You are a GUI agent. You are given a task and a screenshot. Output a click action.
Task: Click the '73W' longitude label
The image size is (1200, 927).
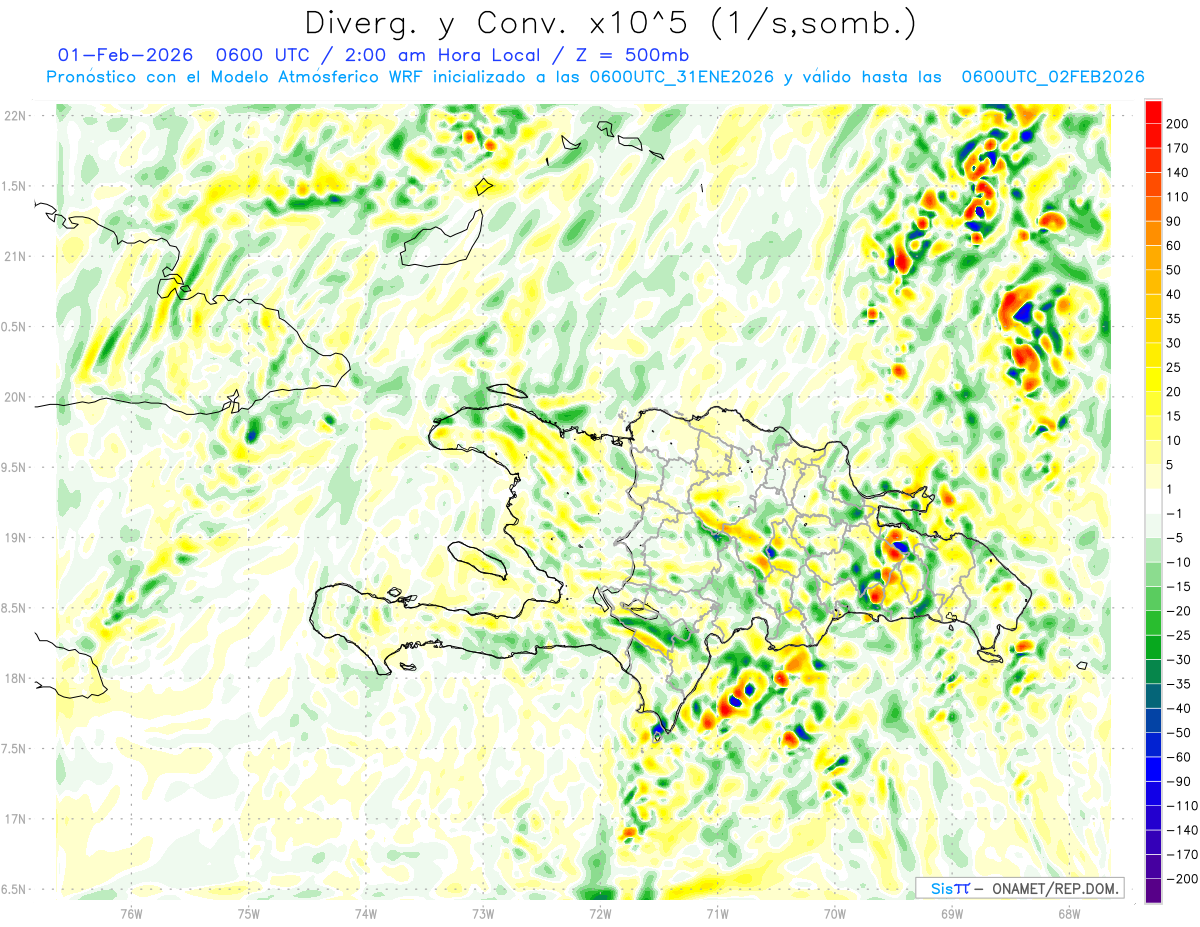483,913
